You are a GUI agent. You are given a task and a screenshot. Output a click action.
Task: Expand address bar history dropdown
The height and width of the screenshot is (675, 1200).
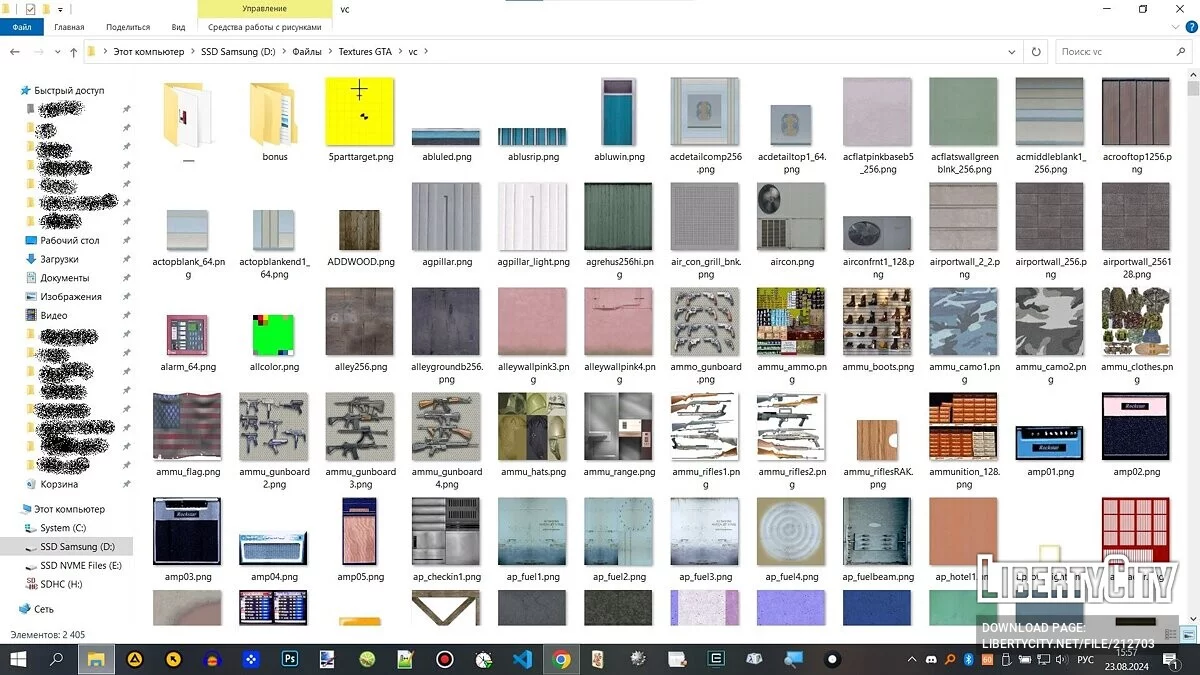[1013, 52]
